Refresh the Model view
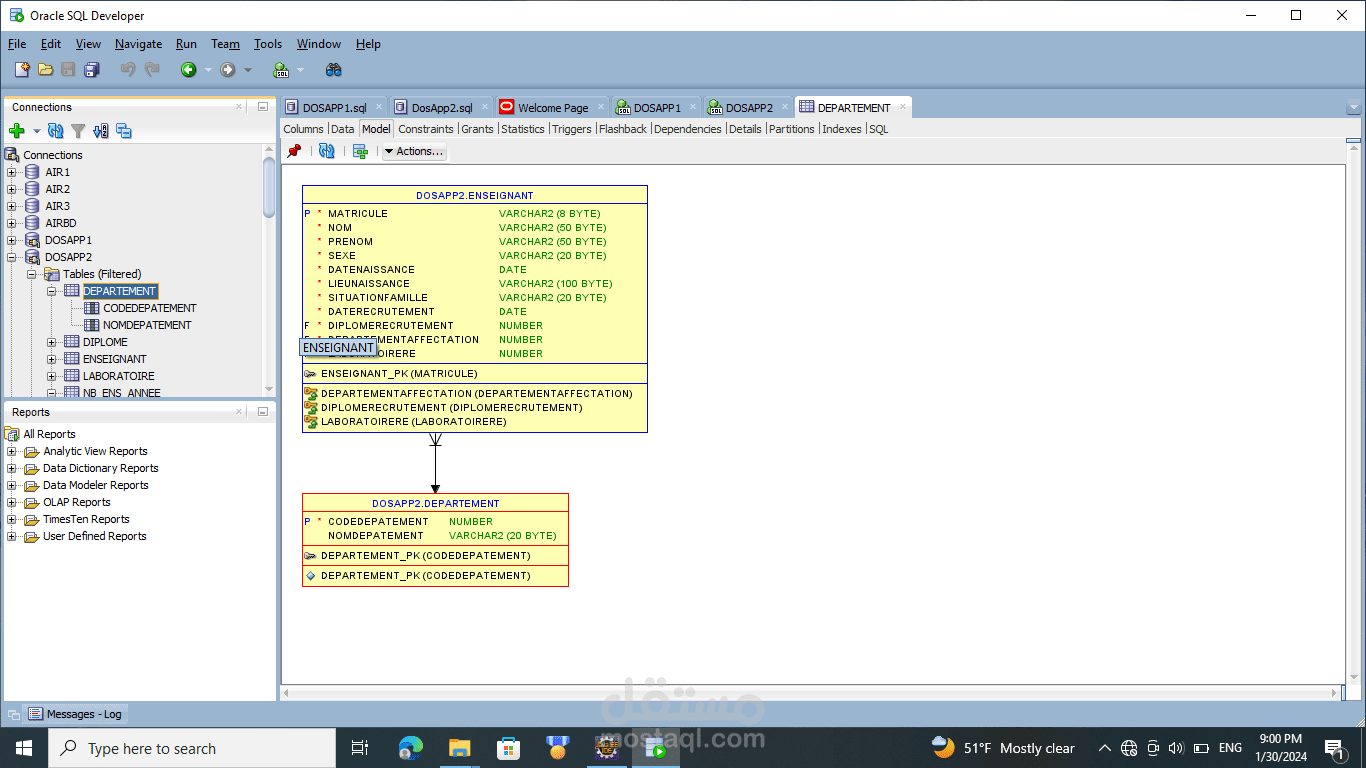The image size is (1366, 768). (327, 151)
